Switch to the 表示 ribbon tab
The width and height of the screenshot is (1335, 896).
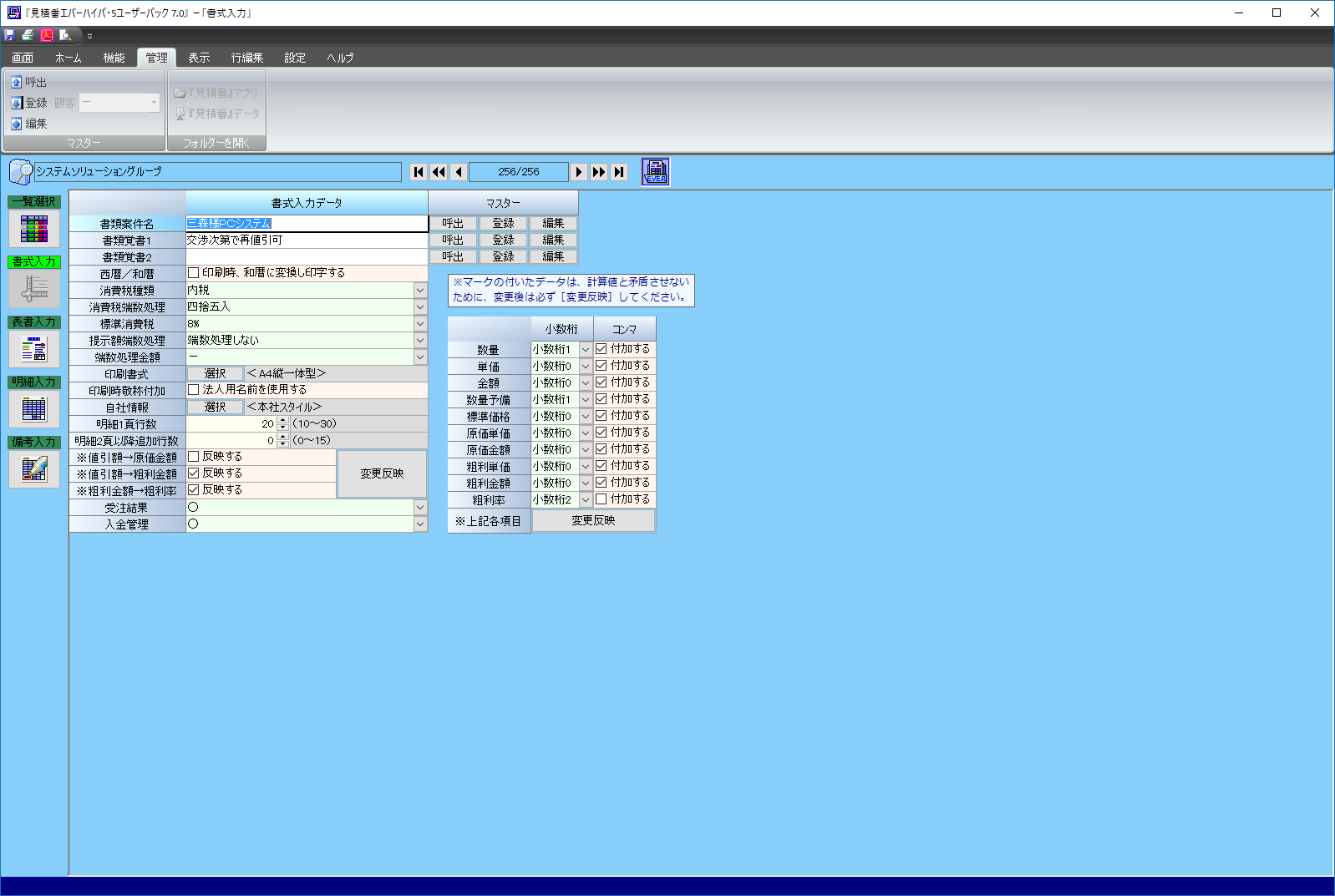(199, 58)
